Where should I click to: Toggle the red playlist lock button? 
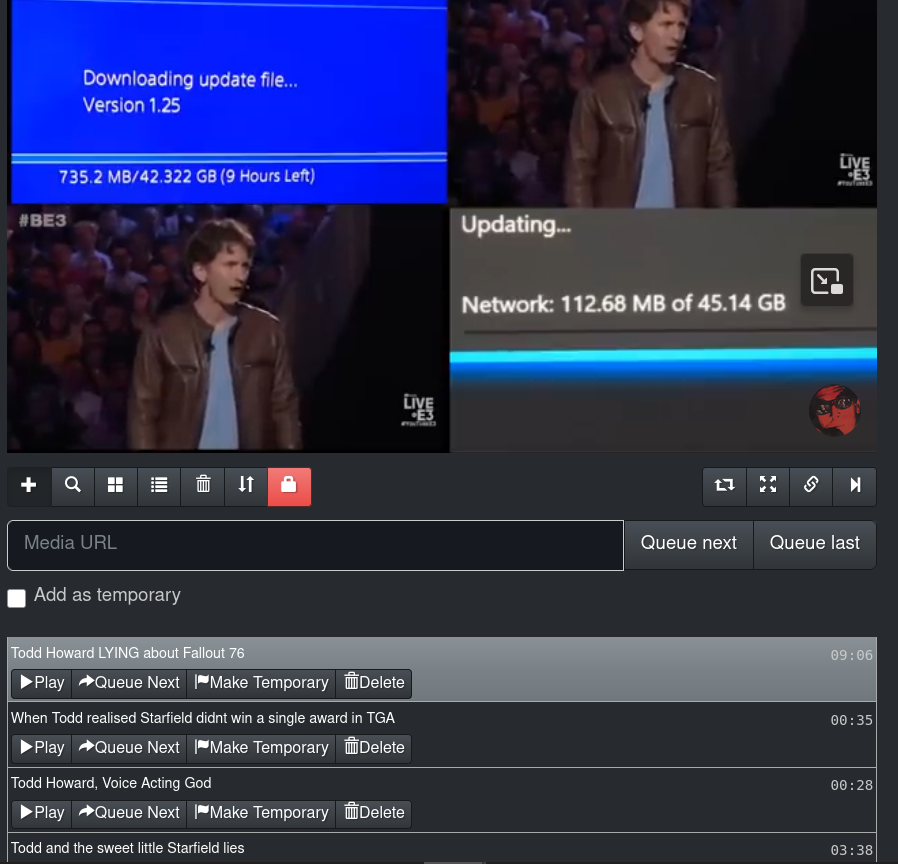click(x=289, y=486)
